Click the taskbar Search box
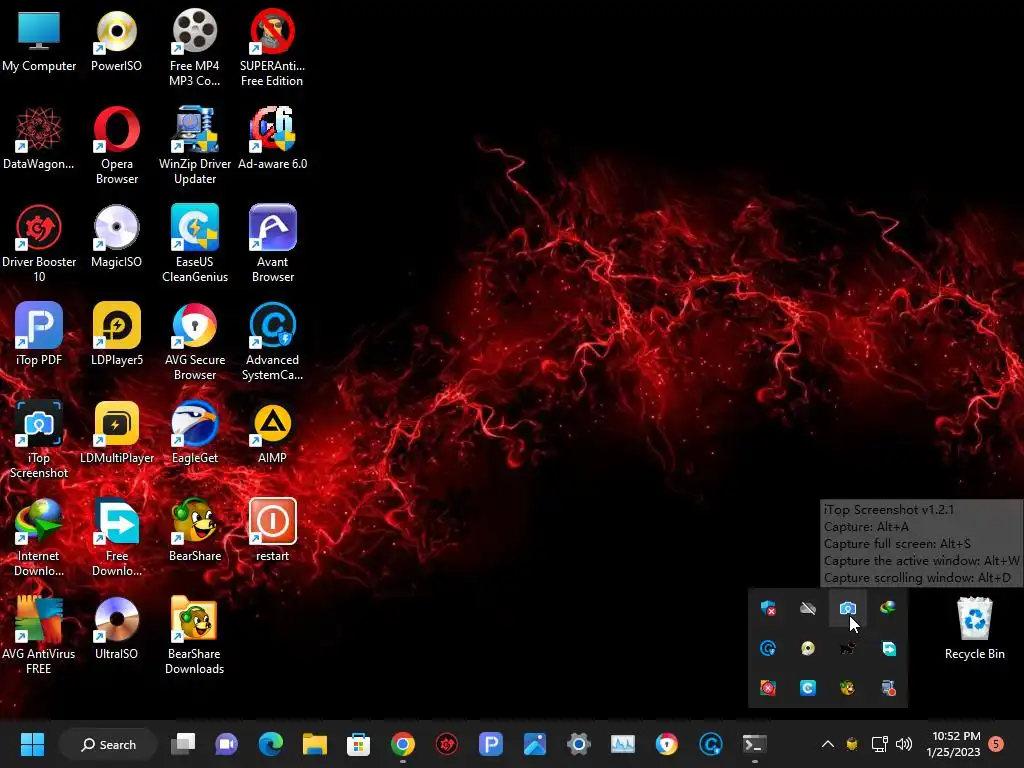The height and width of the screenshot is (768, 1024). [x=108, y=744]
